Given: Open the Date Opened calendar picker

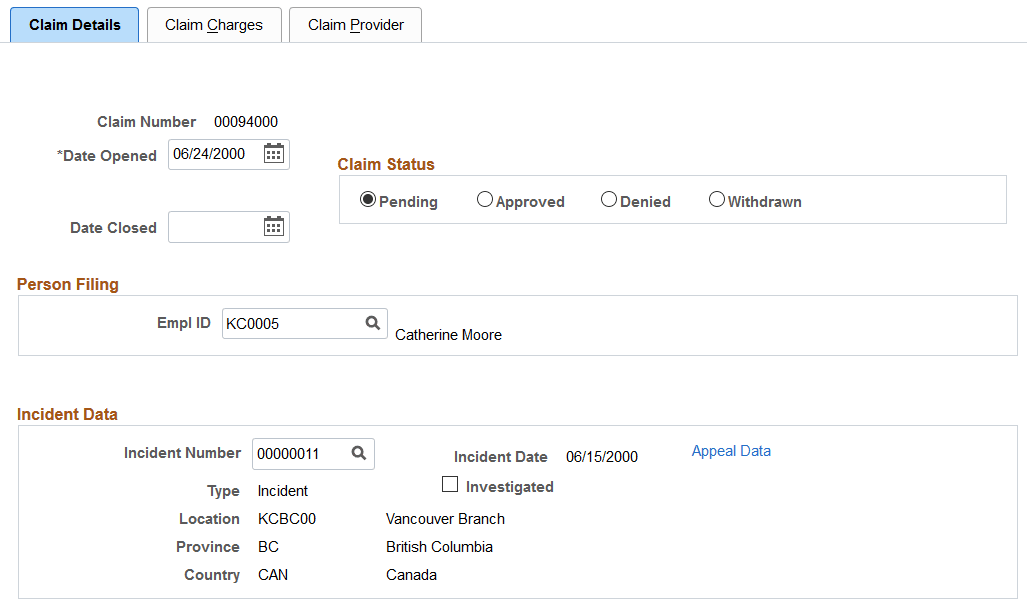Looking at the screenshot, I should point(274,154).
